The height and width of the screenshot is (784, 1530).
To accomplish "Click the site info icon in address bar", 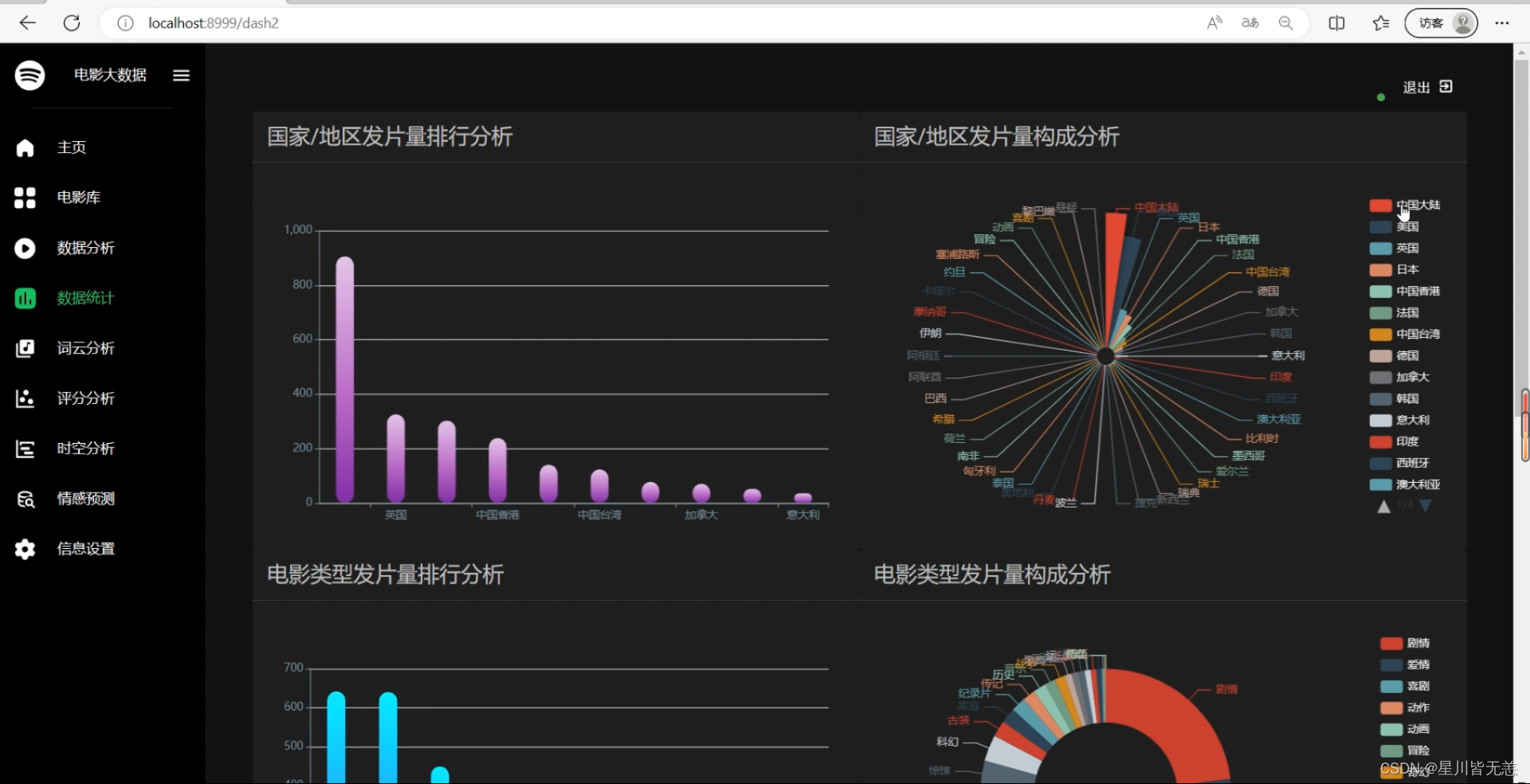I will pos(125,23).
